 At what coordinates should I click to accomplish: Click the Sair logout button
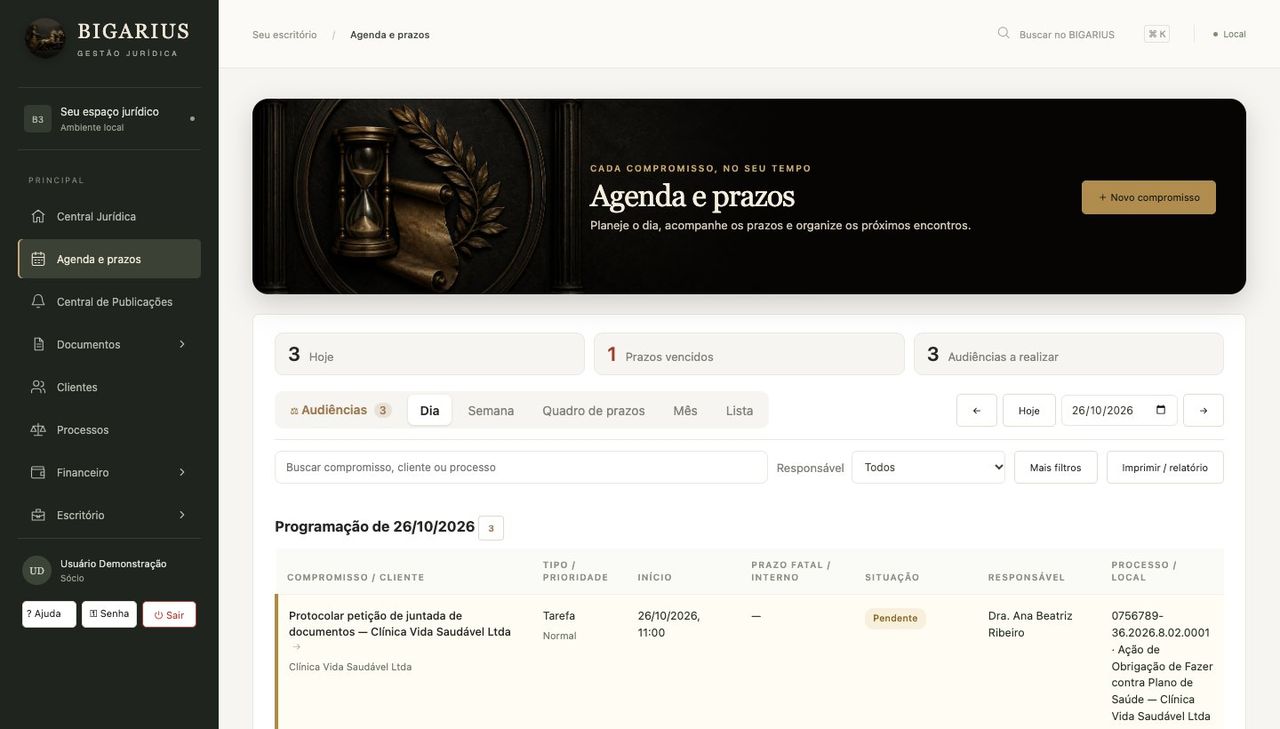pos(169,615)
